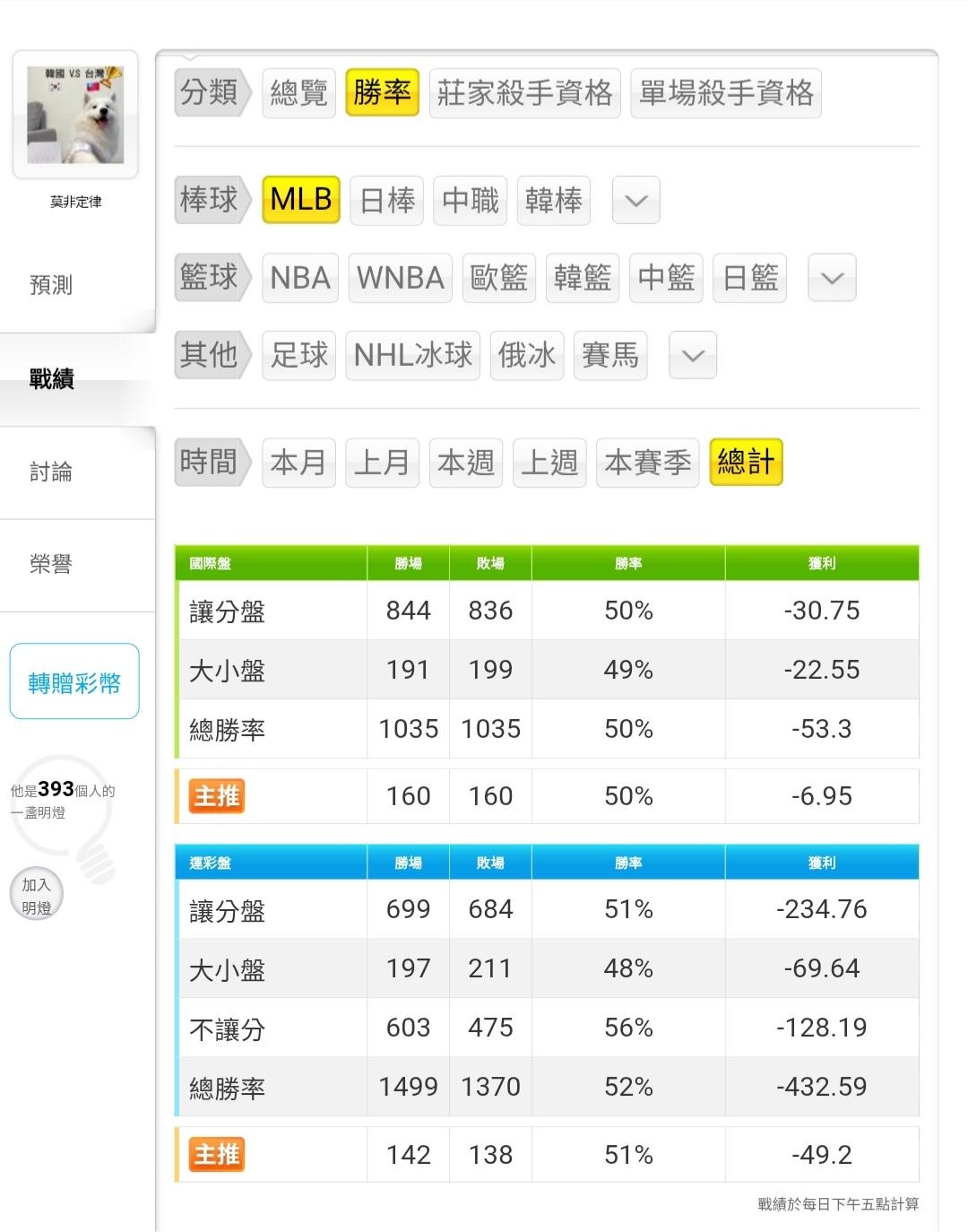Viewport: 968px width, 1232px height.
Task: Click the orange 主推 badge under 國際盤
Action: coord(217,796)
